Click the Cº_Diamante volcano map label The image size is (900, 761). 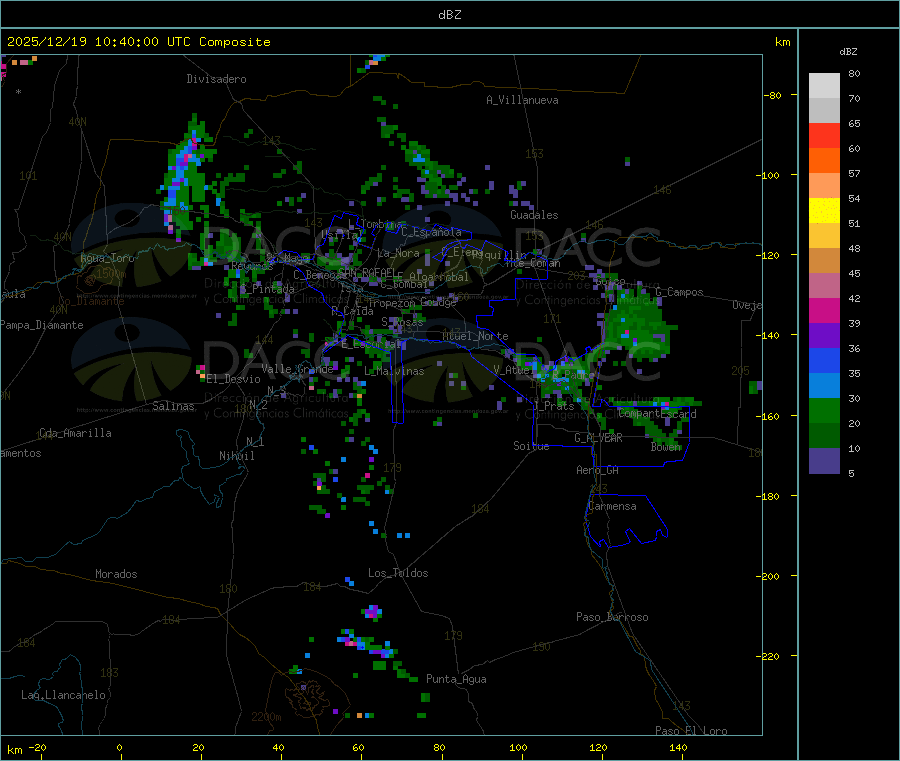[x=91, y=301]
